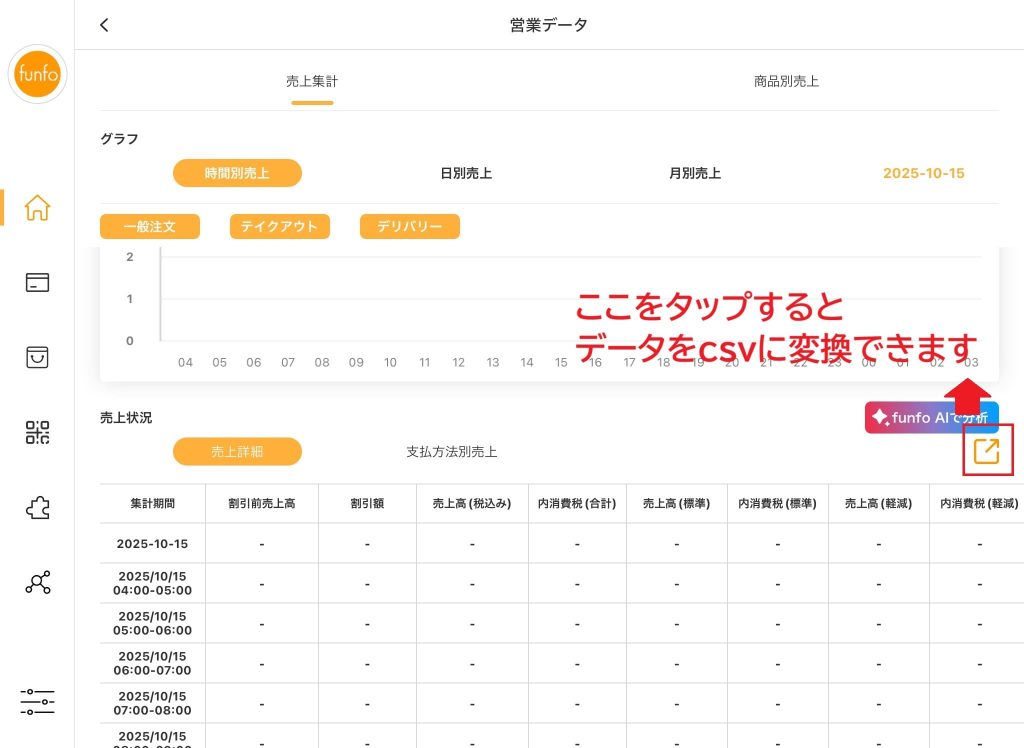The image size is (1024, 748).
Task: Open the settings sliders icon
Action: click(x=37, y=701)
